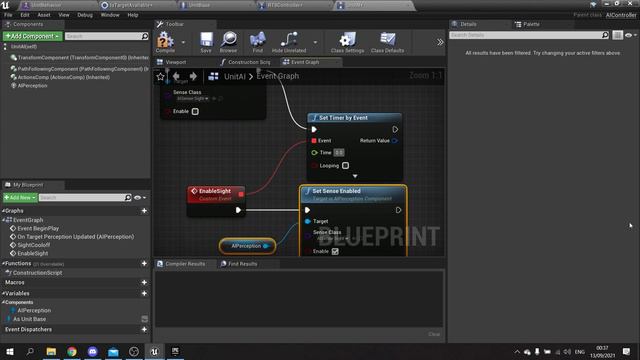Open Hide Unrelated options dropdown arrow
Viewport: 640px width, 360px height.
coord(315,42)
